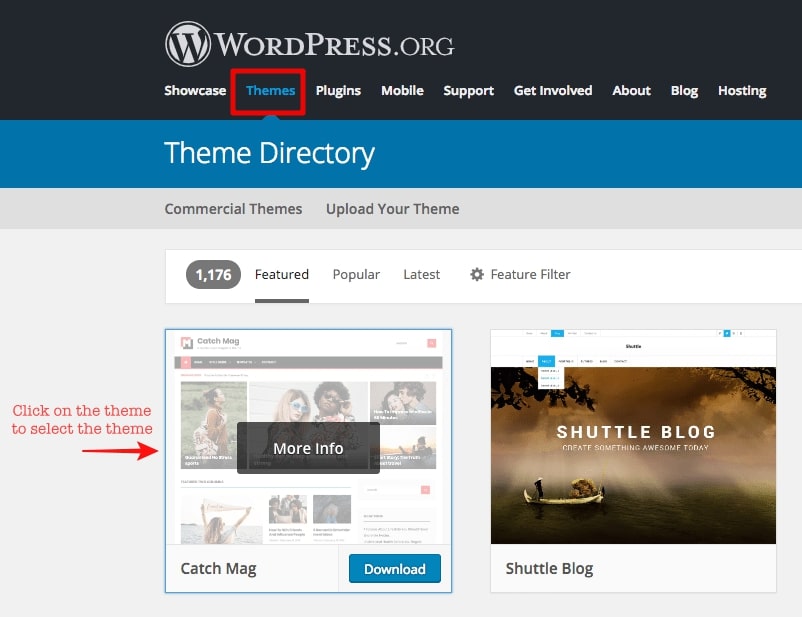Click More Info on Catch Mag

pyautogui.click(x=308, y=448)
